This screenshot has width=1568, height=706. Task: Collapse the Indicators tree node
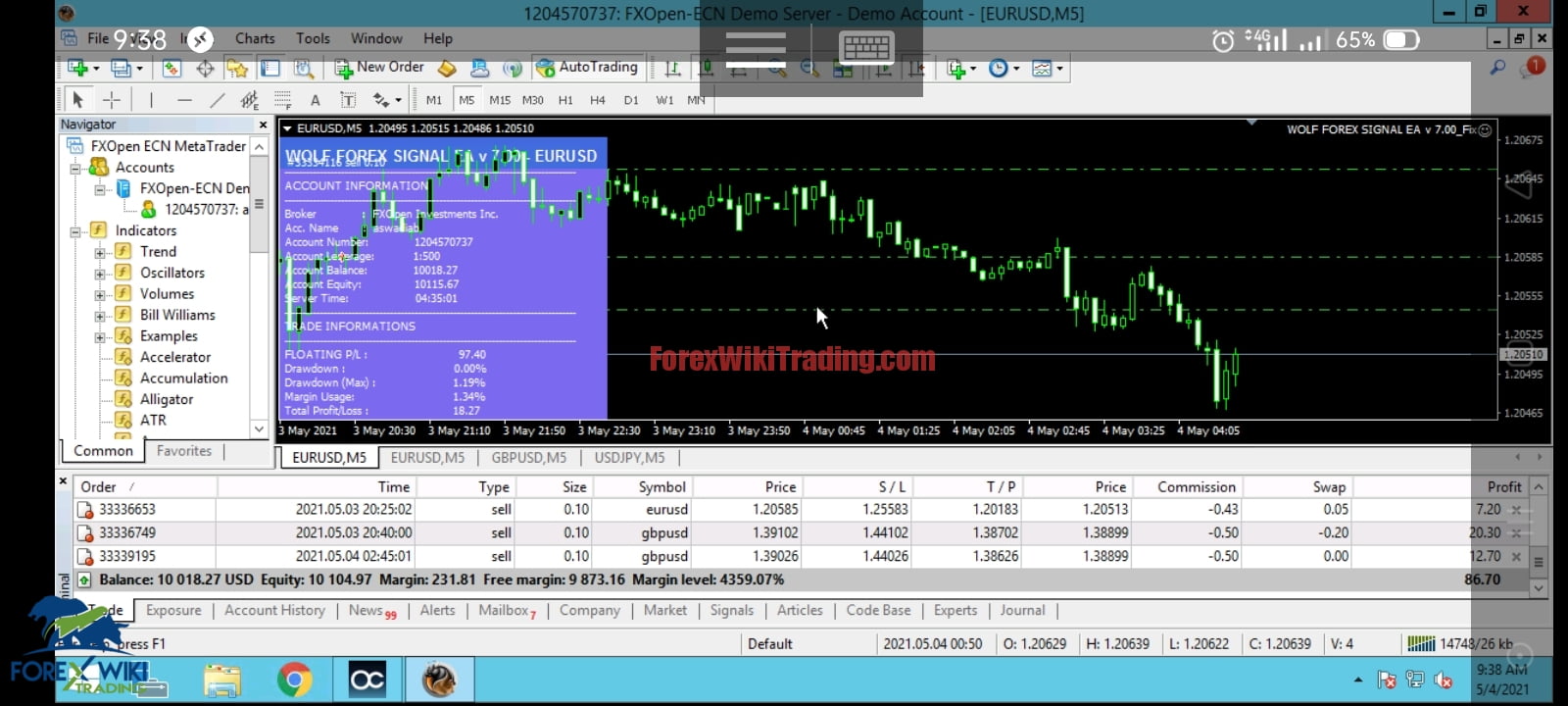tap(75, 231)
